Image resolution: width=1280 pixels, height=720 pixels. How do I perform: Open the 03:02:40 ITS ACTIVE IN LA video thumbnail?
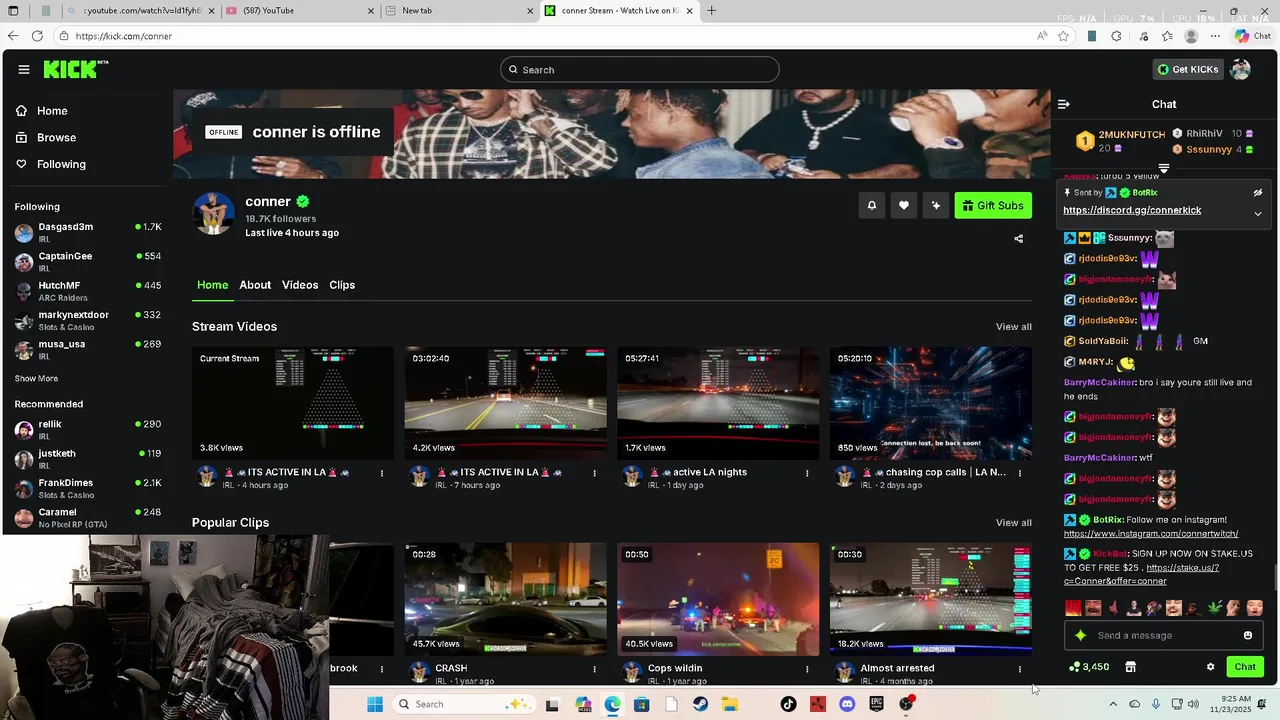click(505, 403)
